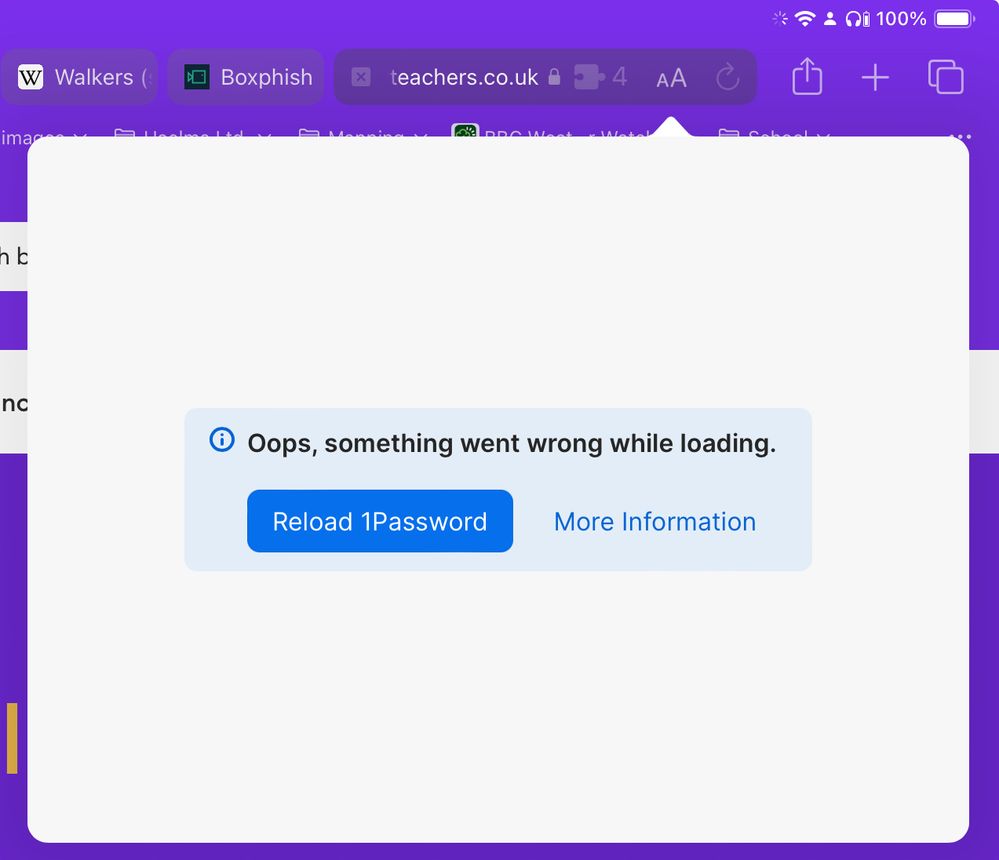Image resolution: width=999 pixels, height=860 pixels.
Task: Open the More Information link
Action: coord(655,522)
